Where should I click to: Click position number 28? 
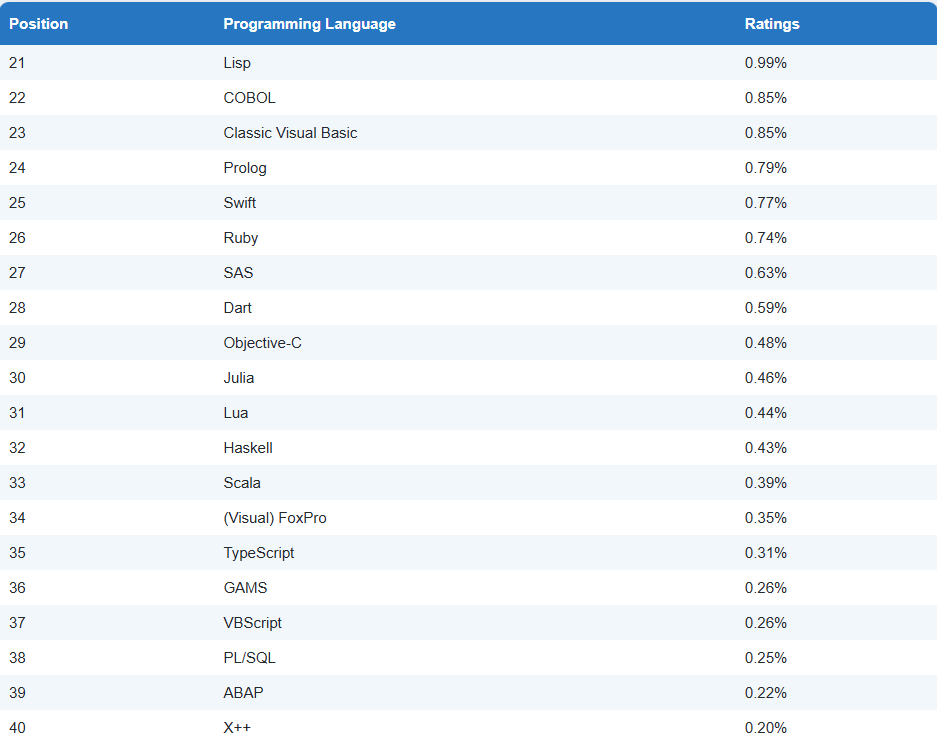tap(17, 308)
